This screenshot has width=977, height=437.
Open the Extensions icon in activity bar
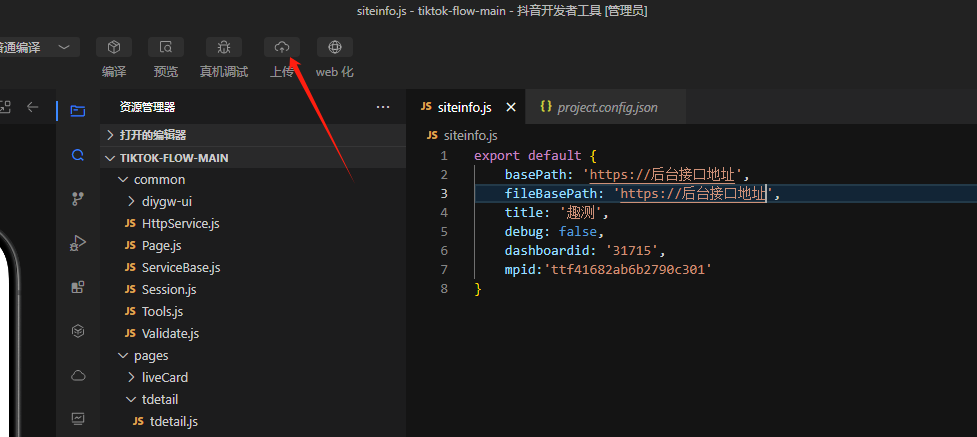(x=78, y=287)
